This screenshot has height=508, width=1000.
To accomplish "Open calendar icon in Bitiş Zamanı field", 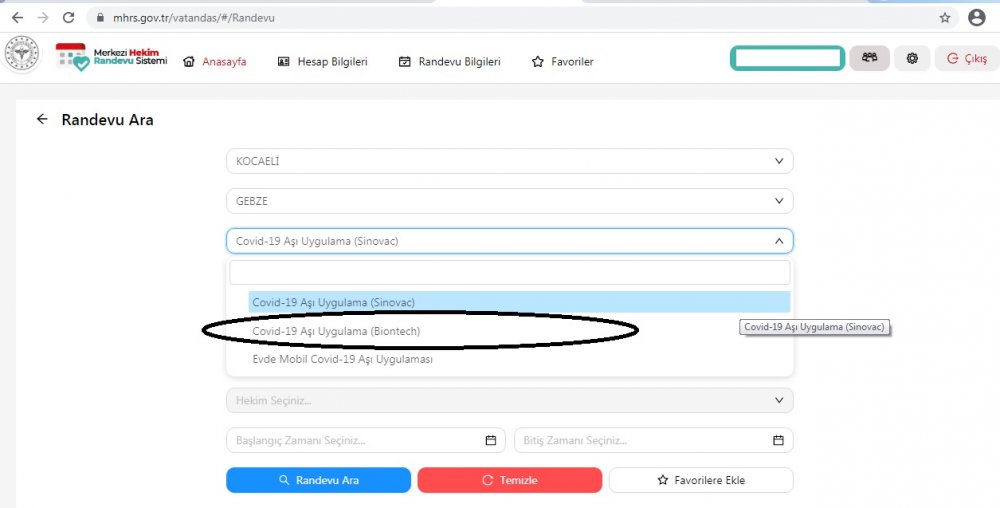I will [778, 440].
